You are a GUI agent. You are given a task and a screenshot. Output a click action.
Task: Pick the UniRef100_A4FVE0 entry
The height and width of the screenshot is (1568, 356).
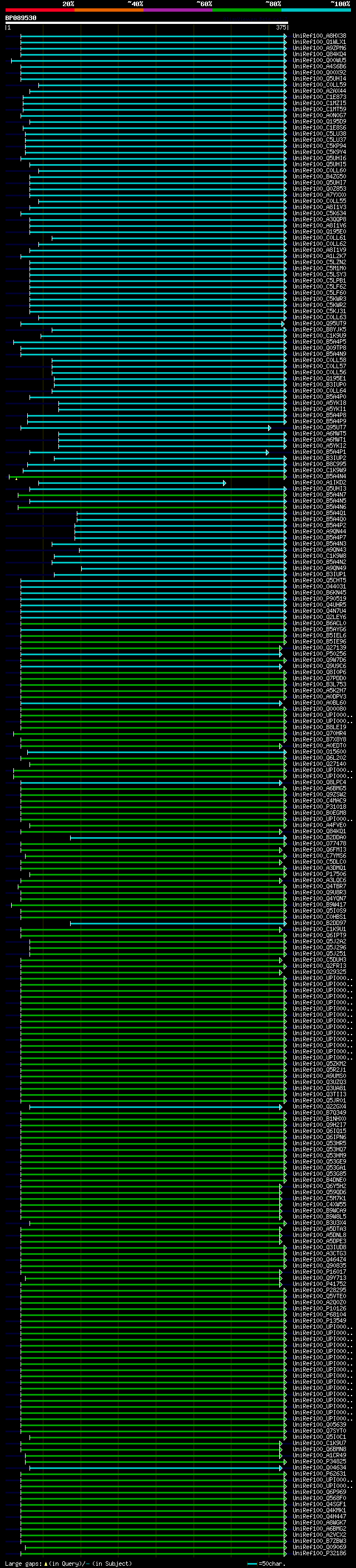tap(319, 825)
